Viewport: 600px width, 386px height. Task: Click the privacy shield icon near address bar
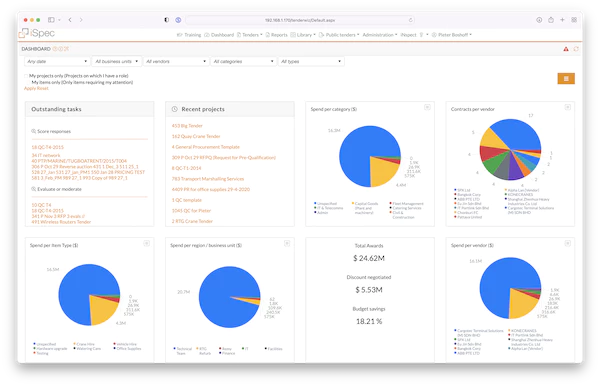click(x=166, y=20)
